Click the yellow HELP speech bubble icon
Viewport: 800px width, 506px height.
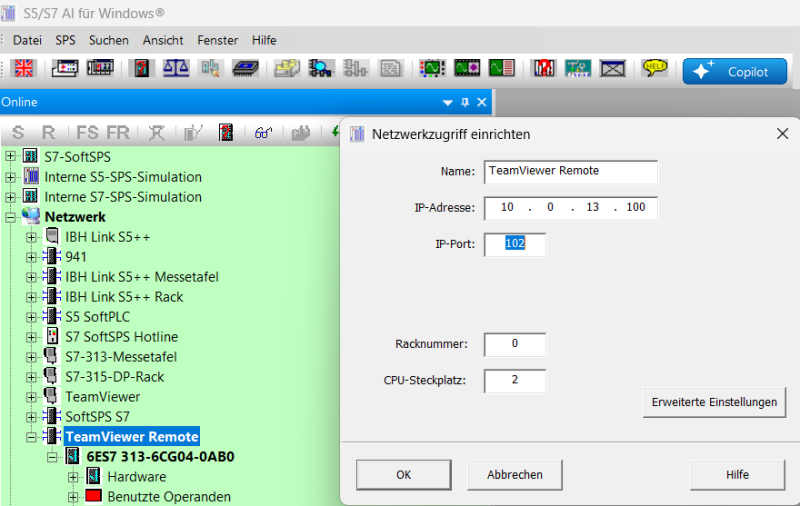(x=655, y=68)
